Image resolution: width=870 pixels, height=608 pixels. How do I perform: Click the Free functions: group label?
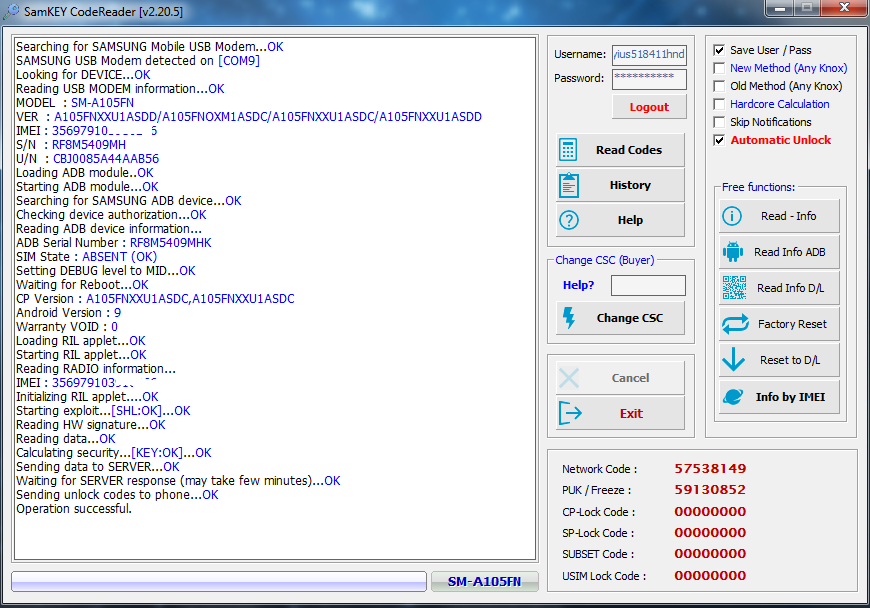pos(758,188)
